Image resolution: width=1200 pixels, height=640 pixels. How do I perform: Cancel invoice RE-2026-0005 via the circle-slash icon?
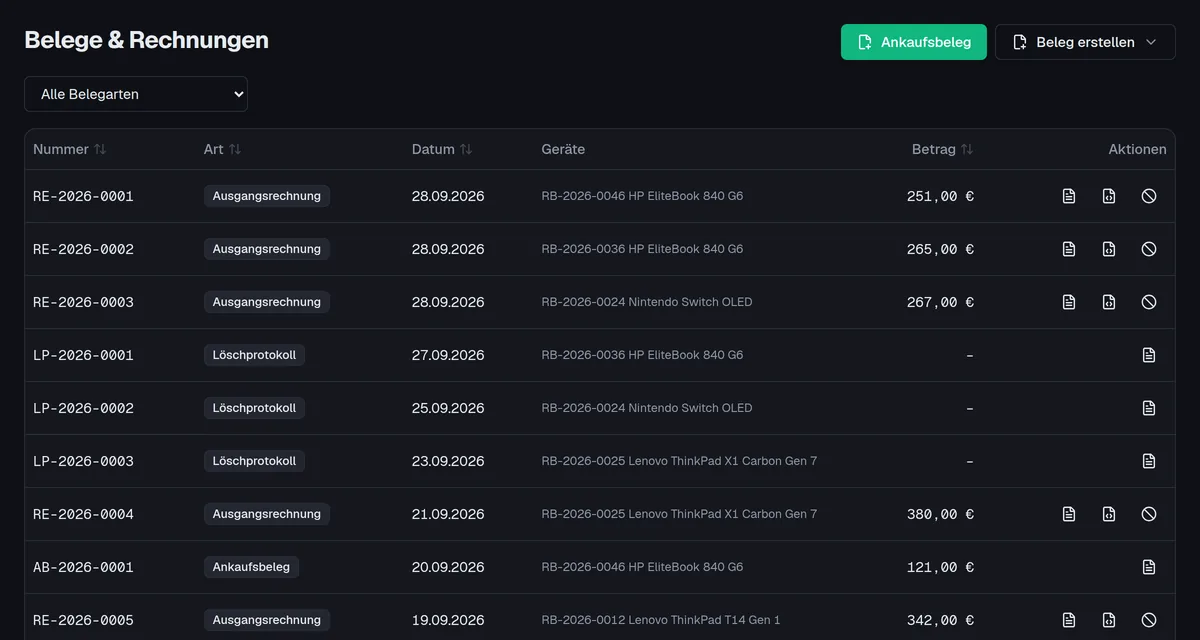click(x=1149, y=620)
